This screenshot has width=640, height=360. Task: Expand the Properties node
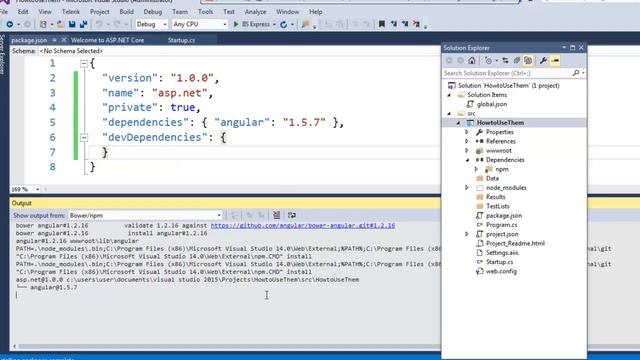point(467,132)
